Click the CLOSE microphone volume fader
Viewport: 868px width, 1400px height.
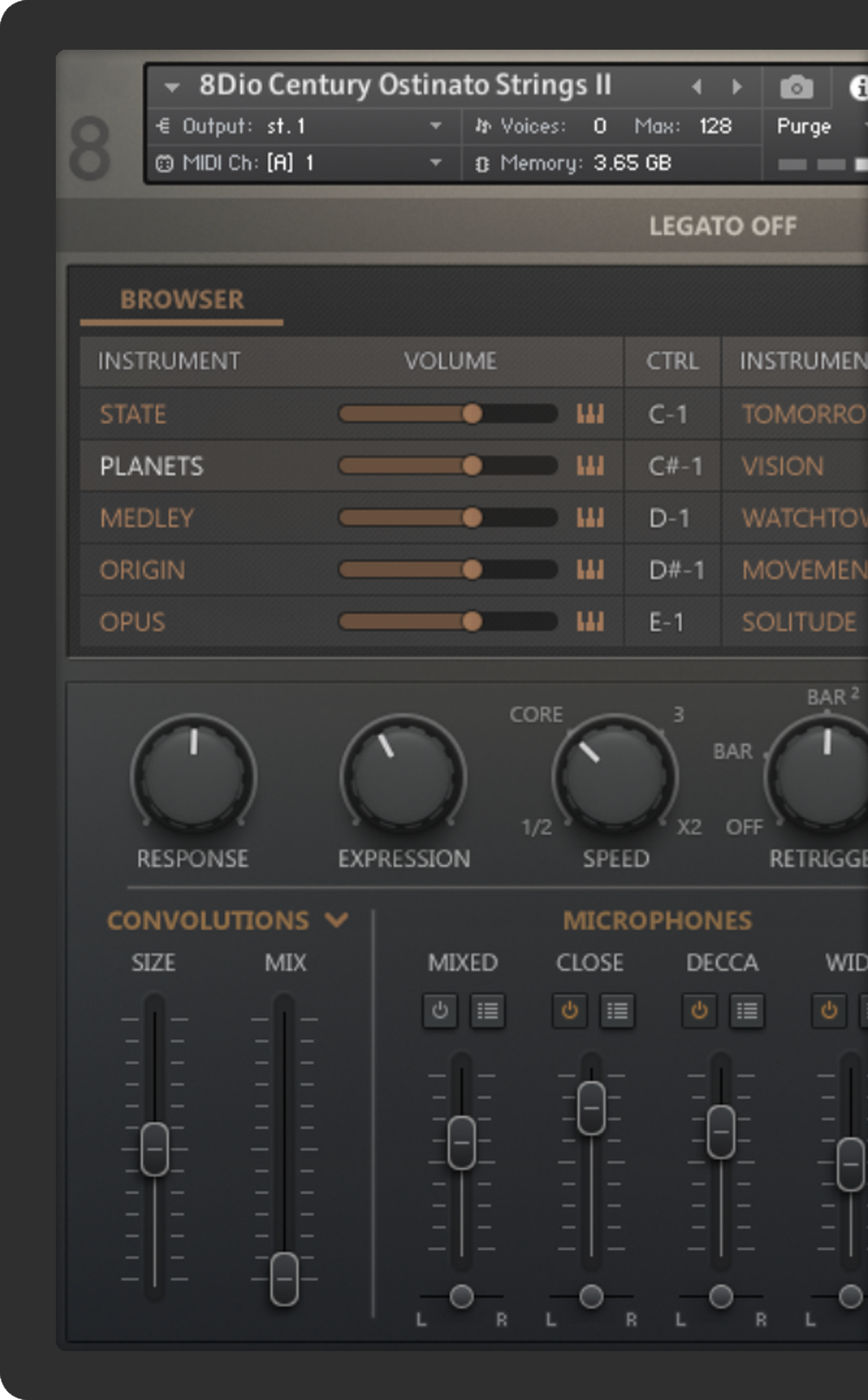pos(591,1108)
